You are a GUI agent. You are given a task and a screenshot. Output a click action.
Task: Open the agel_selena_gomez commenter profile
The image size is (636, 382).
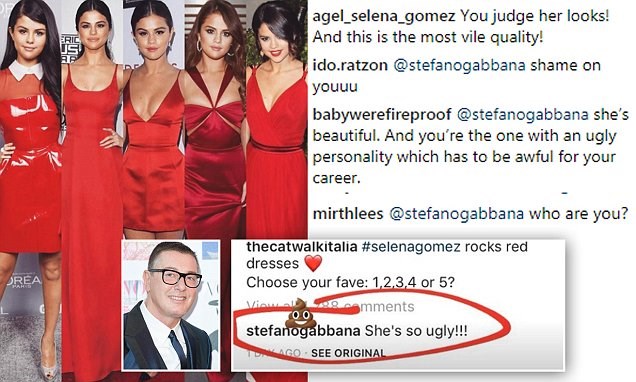pyautogui.click(x=384, y=17)
